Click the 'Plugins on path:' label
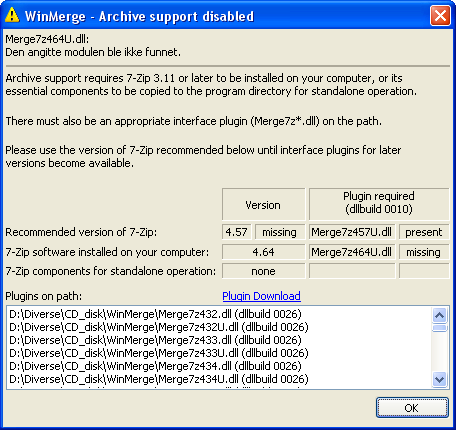The height and width of the screenshot is (430, 456). [x=44, y=296]
